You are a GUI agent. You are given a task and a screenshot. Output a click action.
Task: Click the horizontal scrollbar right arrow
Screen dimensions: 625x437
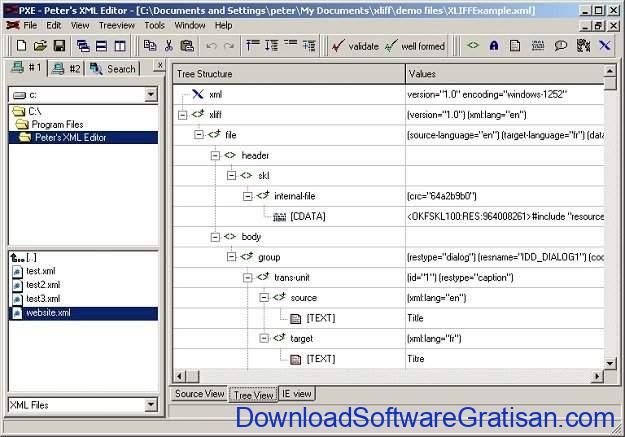[x=597, y=376]
